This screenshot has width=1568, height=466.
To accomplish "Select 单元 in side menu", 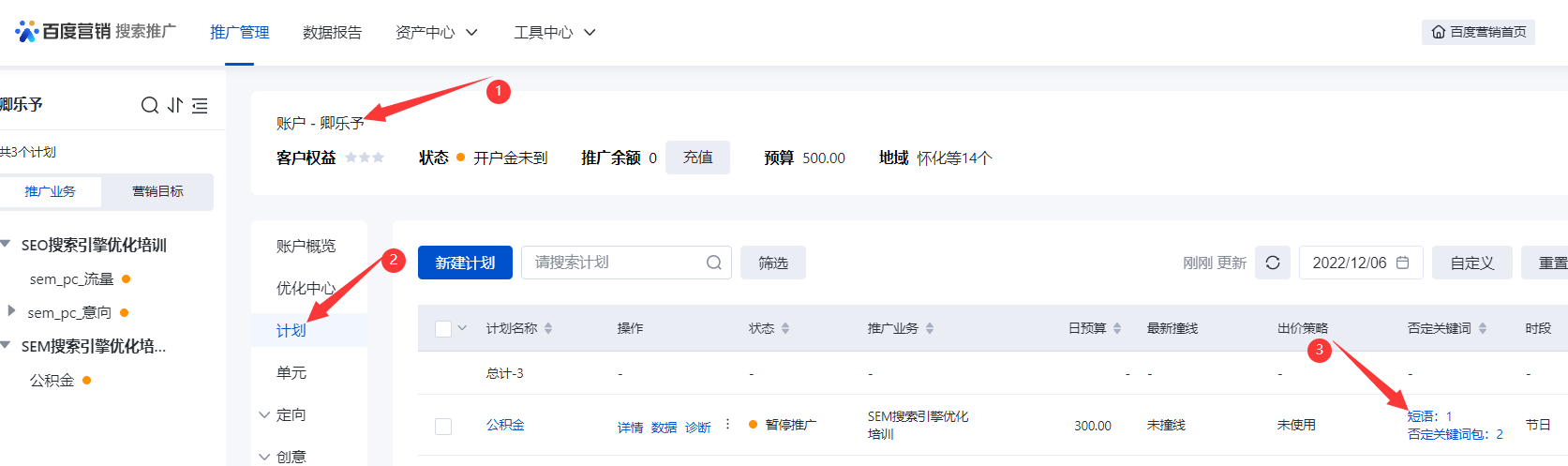I will [x=291, y=372].
